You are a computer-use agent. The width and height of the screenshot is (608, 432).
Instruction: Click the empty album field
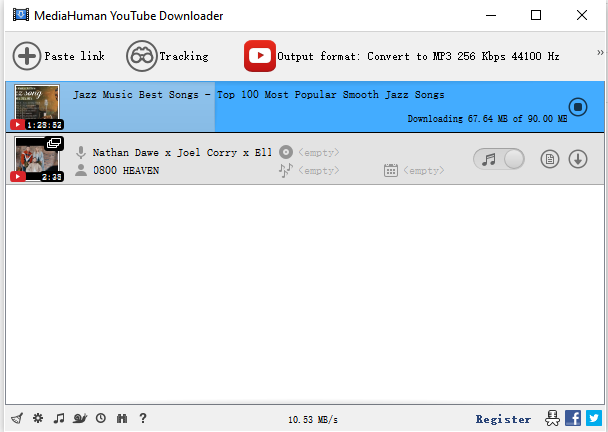tap(318, 152)
